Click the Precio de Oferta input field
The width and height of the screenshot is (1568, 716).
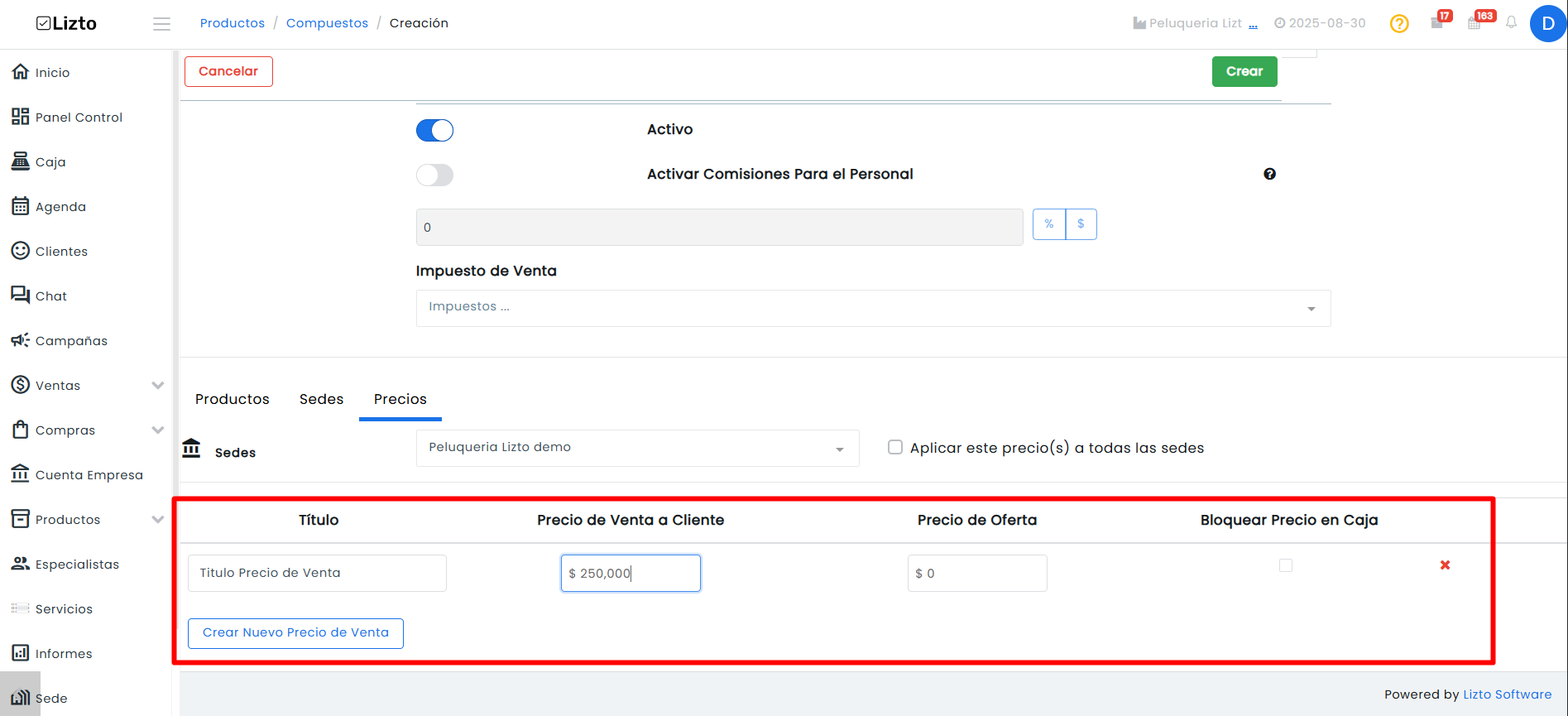pyautogui.click(x=977, y=573)
